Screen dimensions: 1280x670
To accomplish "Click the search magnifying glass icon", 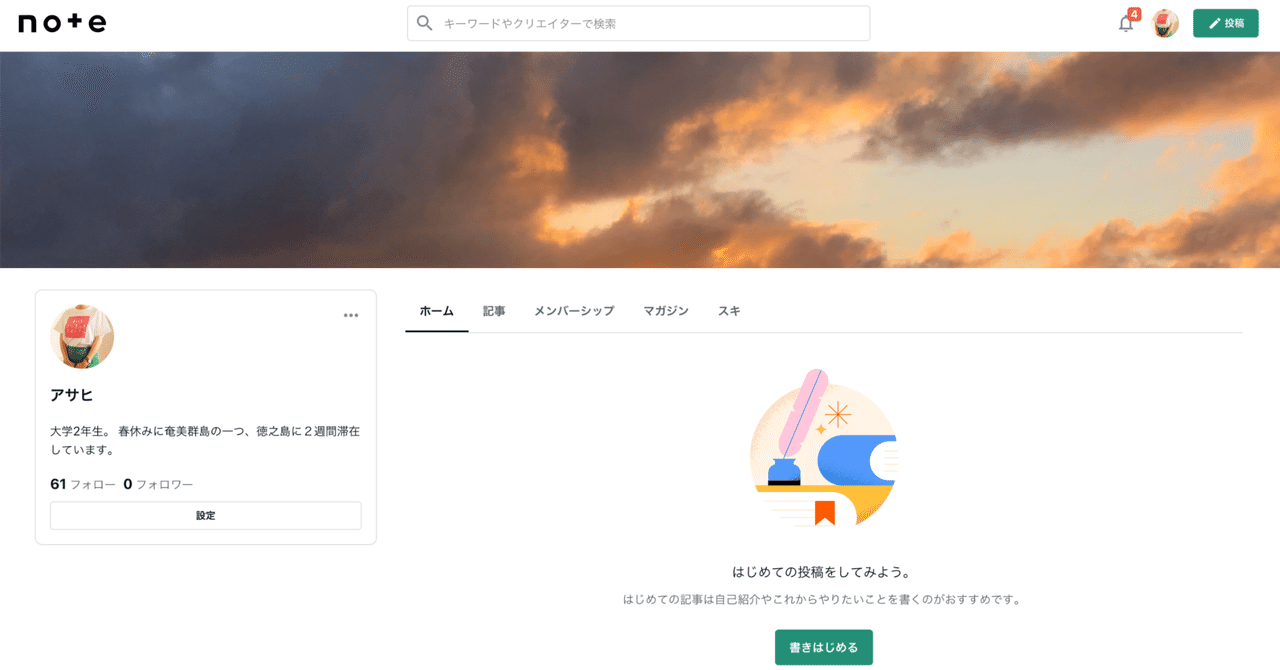I will [x=424, y=23].
